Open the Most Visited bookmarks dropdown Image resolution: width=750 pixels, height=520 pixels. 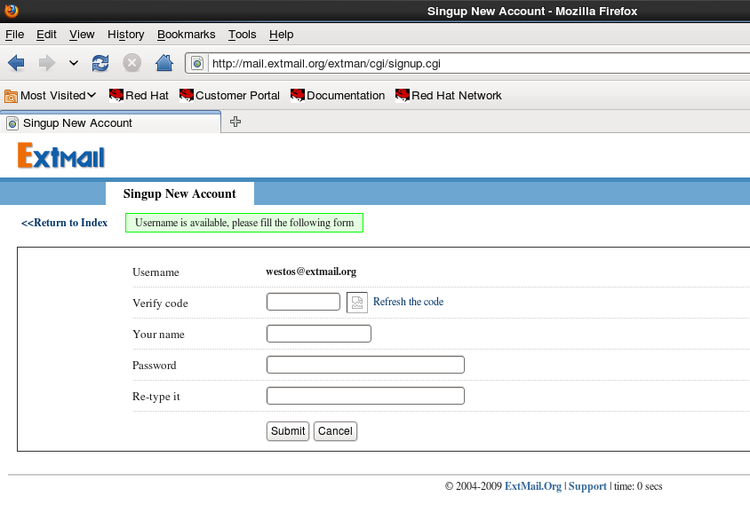tap(50, 96)
